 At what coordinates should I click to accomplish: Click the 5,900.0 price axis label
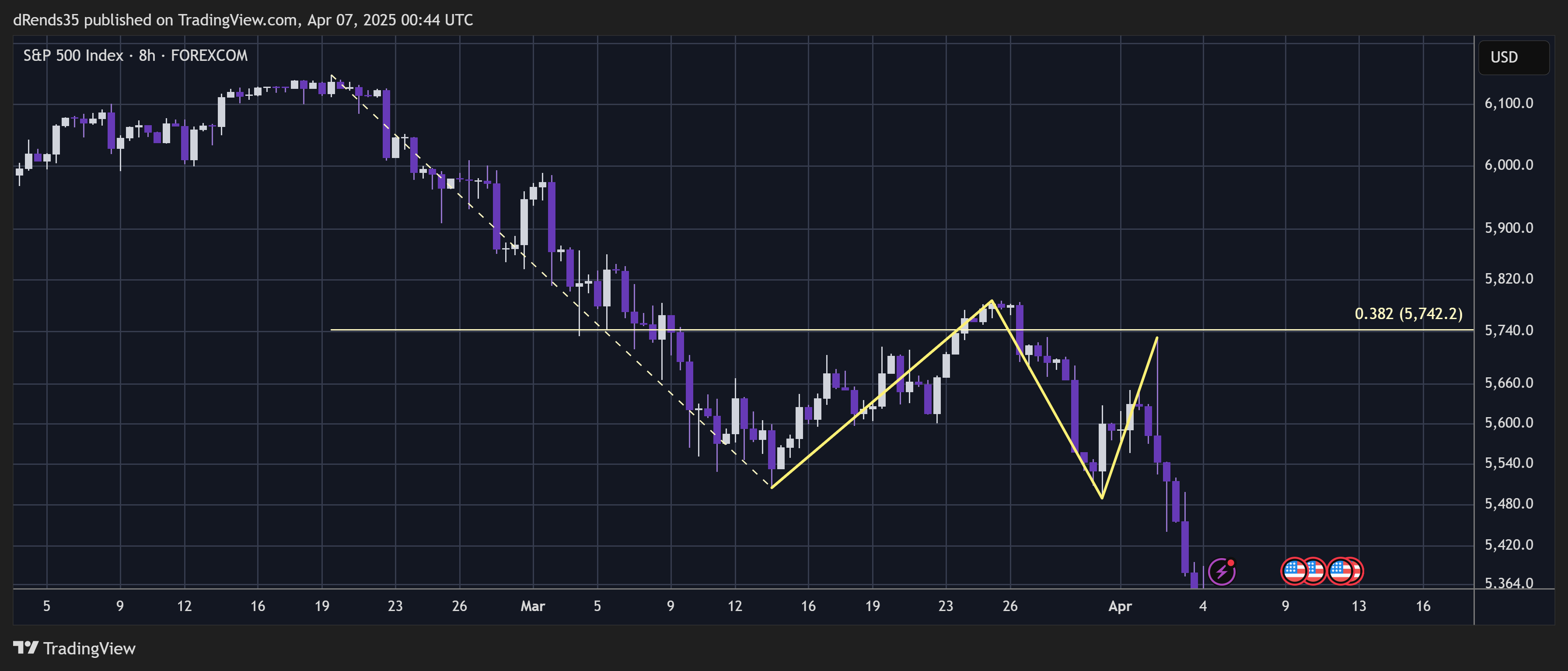[1509, 228]
